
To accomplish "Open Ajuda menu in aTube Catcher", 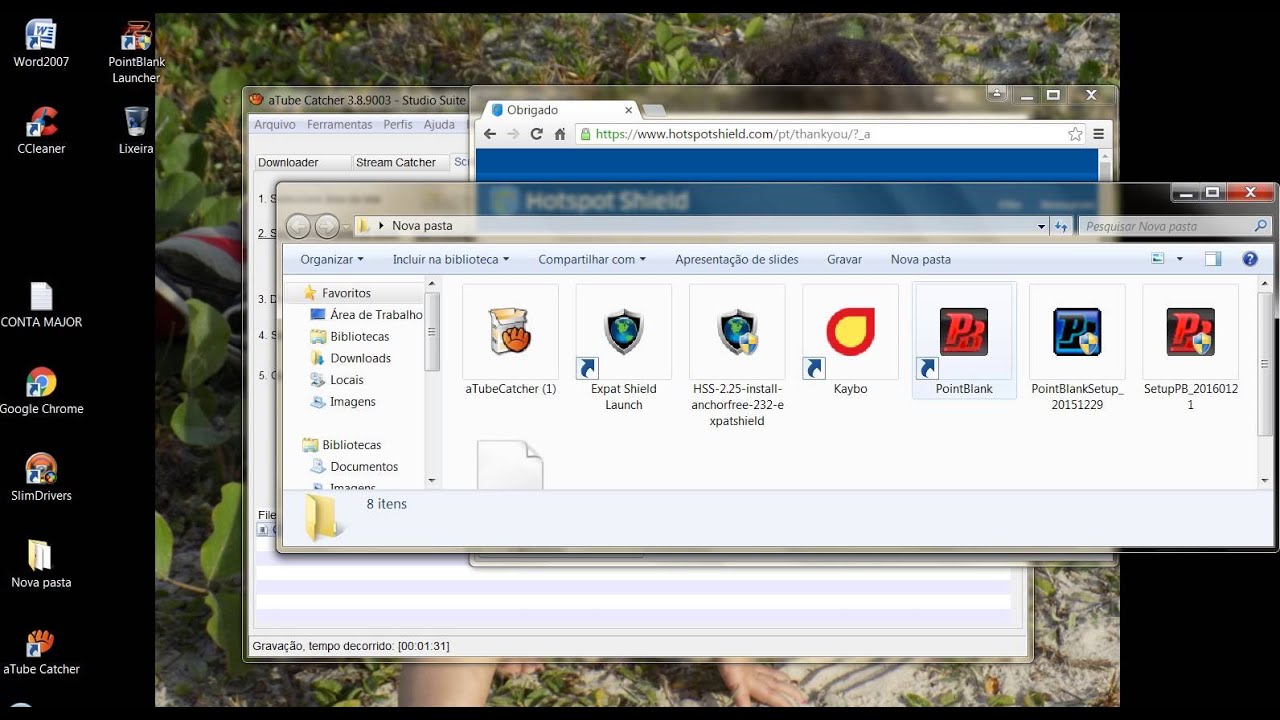I will tap(439, 125).
